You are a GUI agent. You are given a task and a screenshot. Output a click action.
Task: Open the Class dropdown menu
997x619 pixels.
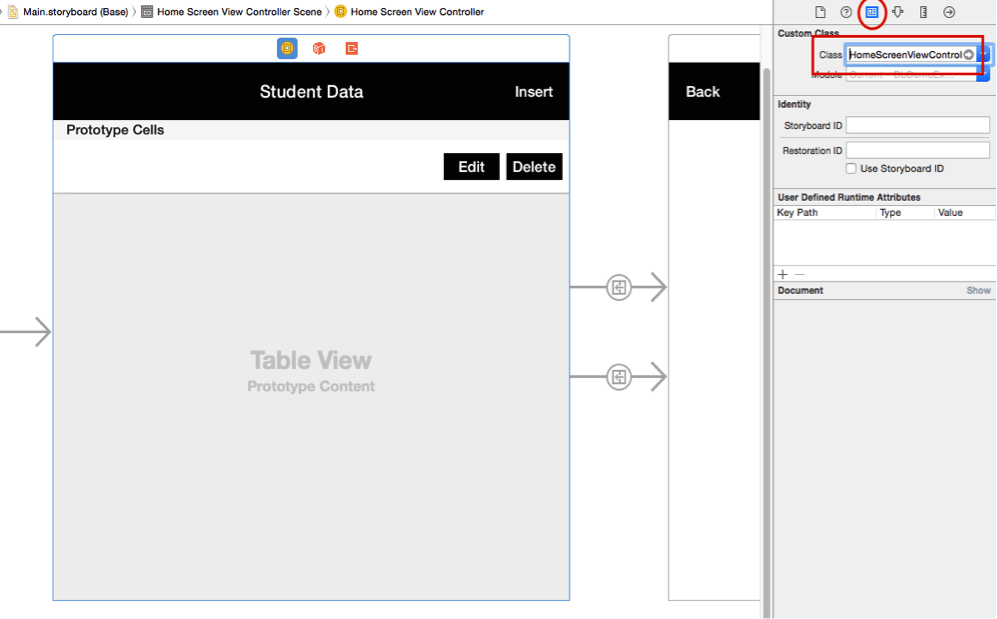tap(983, 55)
